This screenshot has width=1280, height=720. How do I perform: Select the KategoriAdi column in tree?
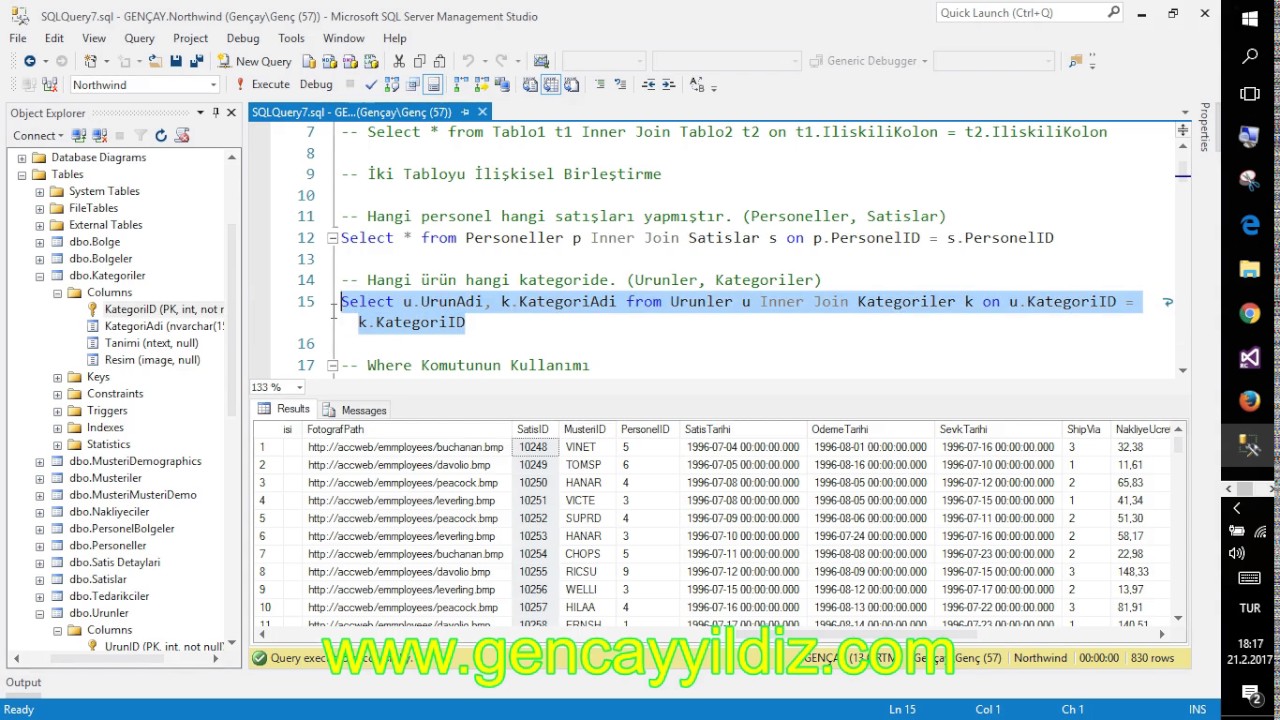pyautogui.click(x=164, y=326)
